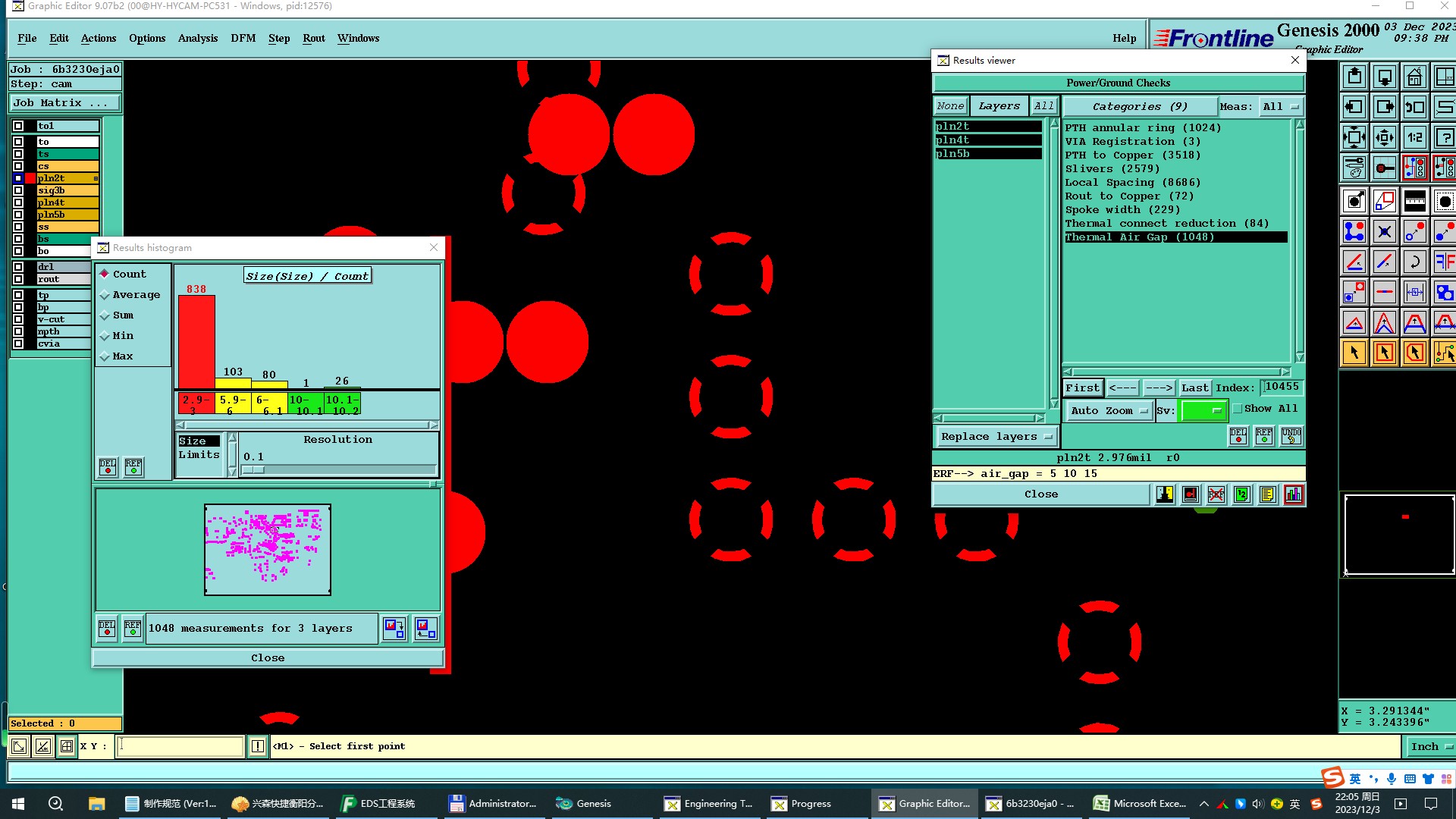Viewport: 1456px width, 819px height.
Task: Click the 1:2 zoom ratio icon
Action: pyautogui.click(x=1414, y=137)
